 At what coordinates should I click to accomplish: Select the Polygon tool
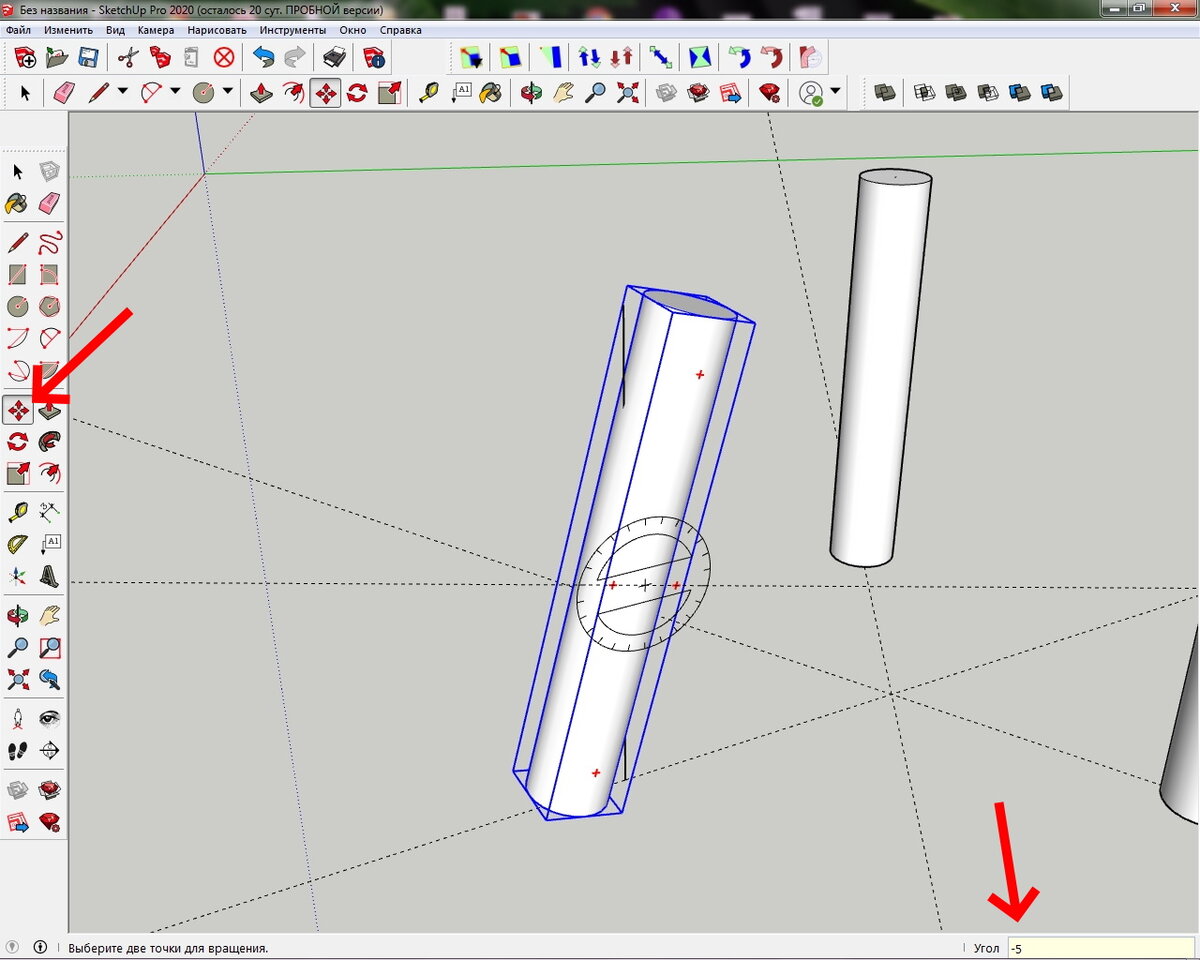coord(49,306)
